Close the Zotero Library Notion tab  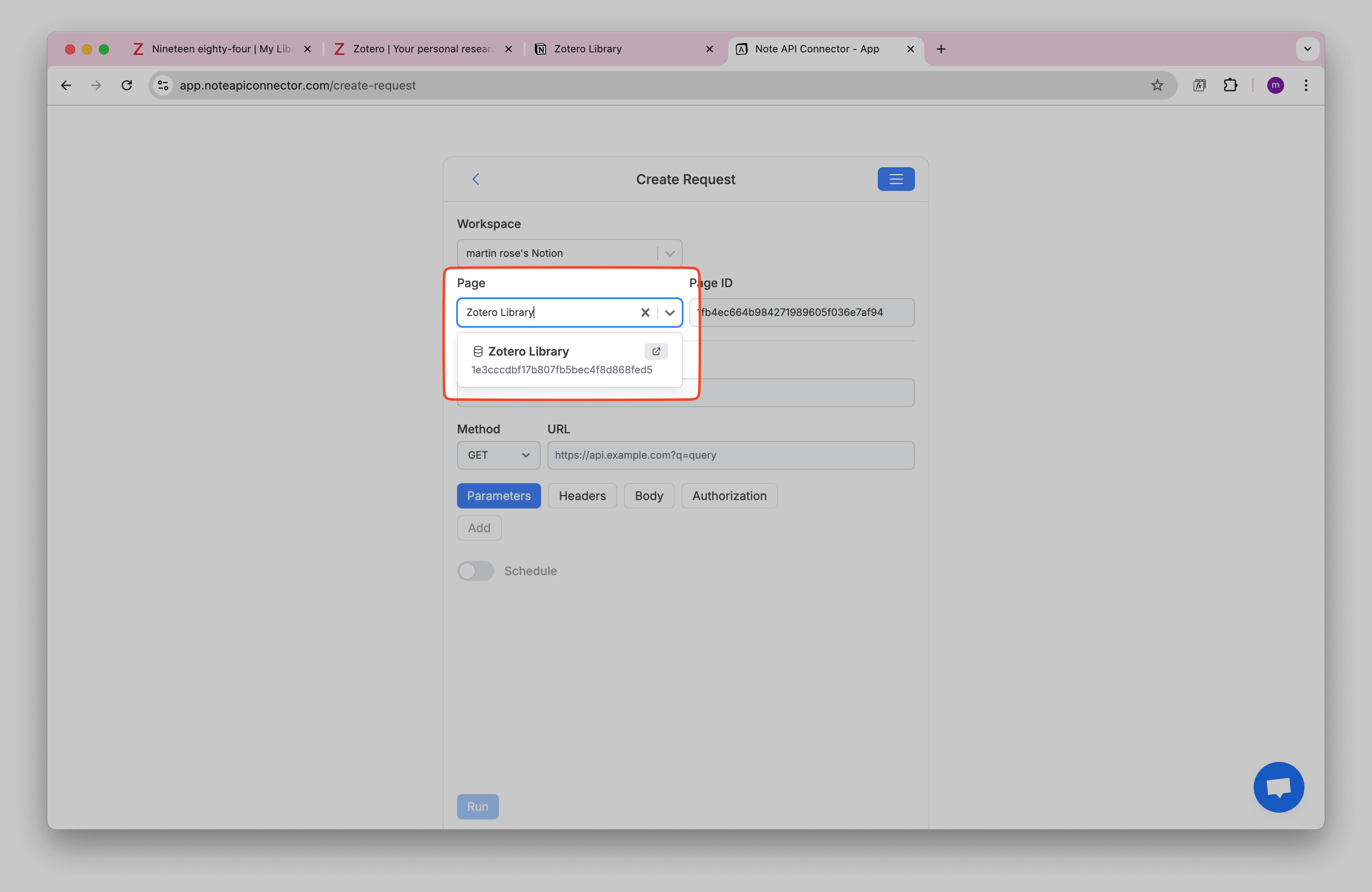(710, 49)
